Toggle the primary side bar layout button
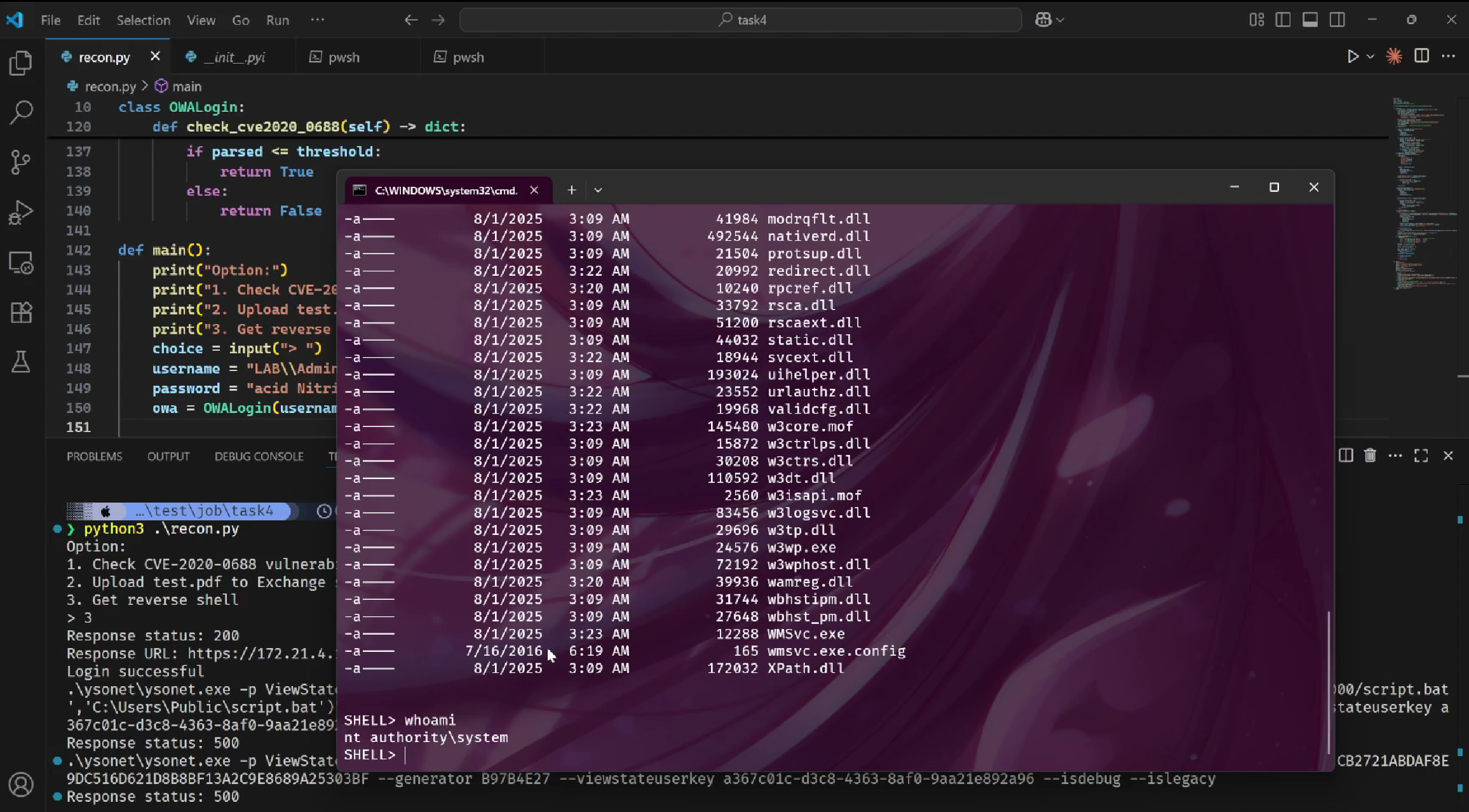Screen dimensions: 1469x812 (1283, 20)
